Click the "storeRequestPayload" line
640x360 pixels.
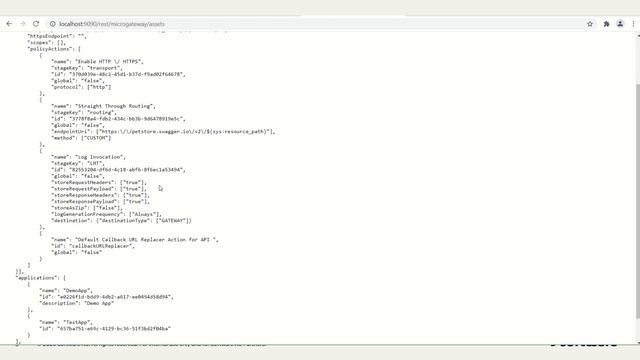click(x=99, y=189)
